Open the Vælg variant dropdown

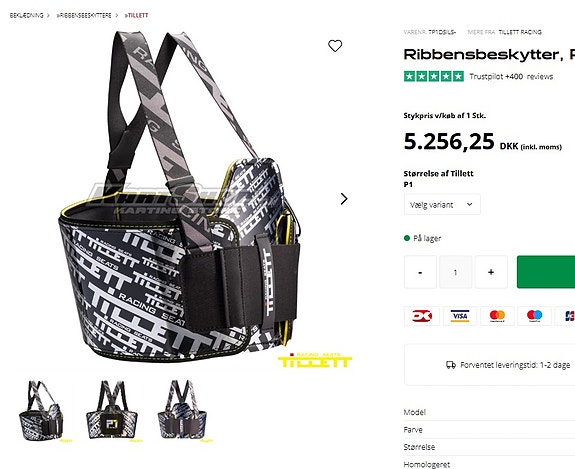pos(442,204)
